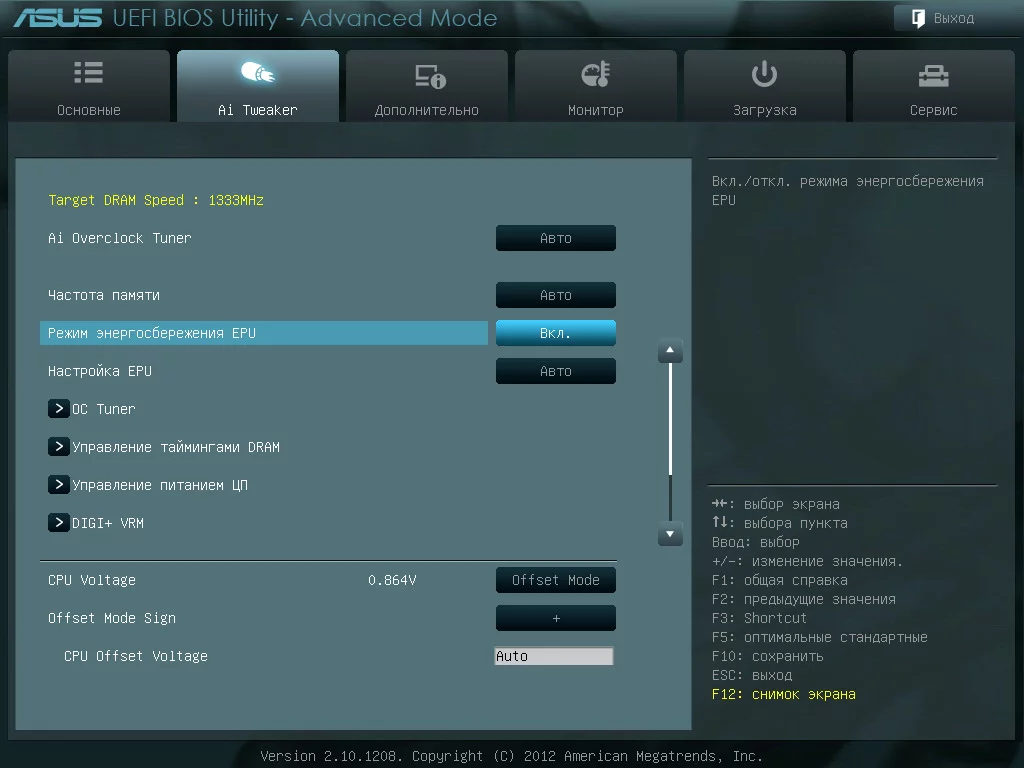Click the Offset Mode Sign label

click(112, 618)
